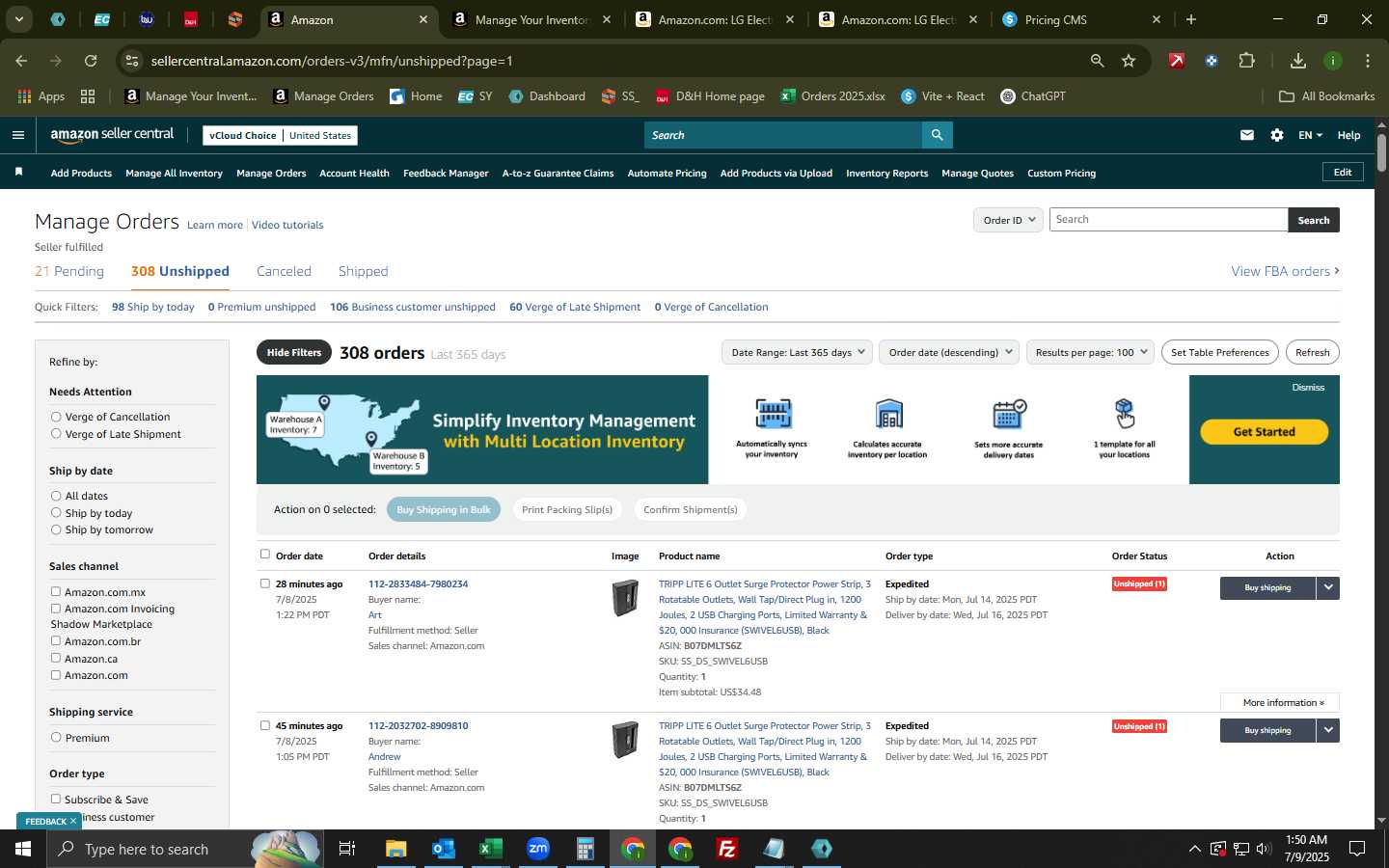1389x868 pixels.
Task: Open Order date (descending) sort dropdown
Action: pos(949,352)
